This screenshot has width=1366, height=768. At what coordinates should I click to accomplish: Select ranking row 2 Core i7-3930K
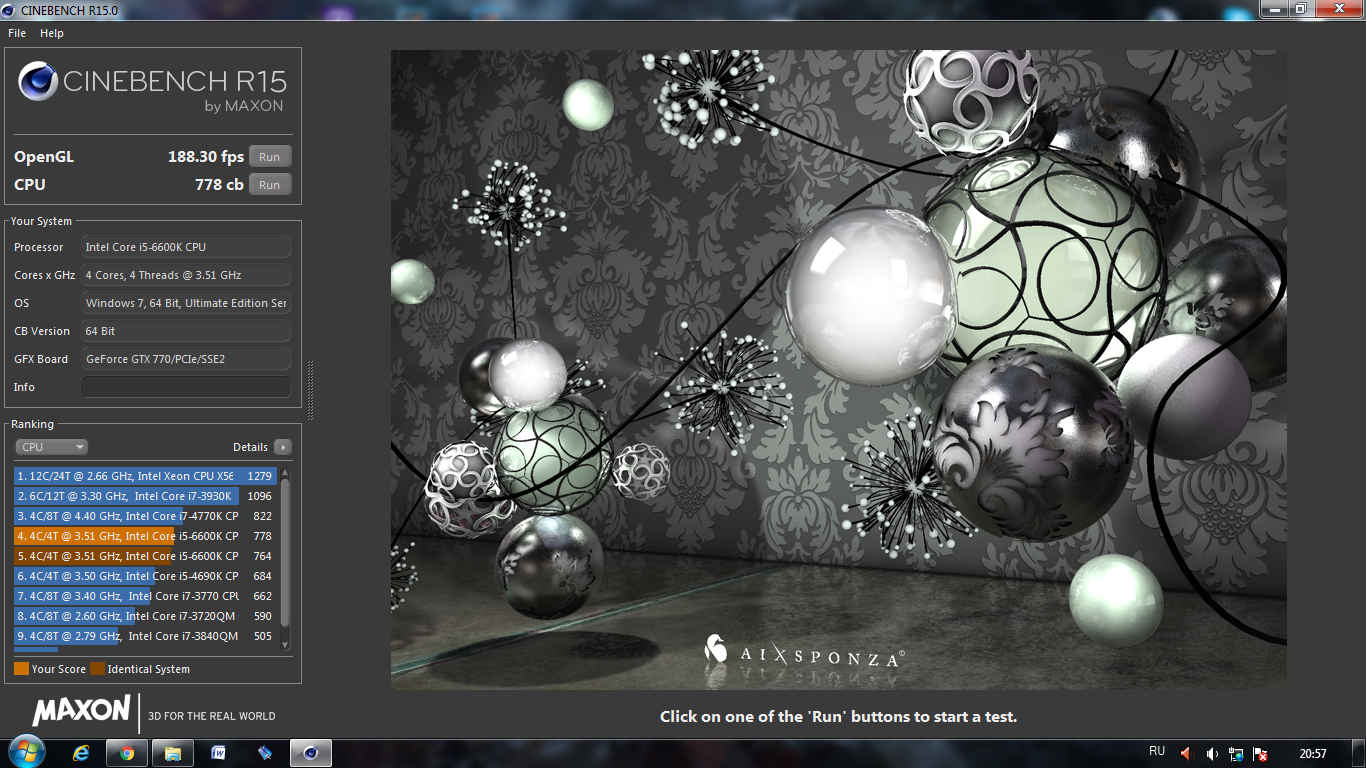[x=145, y=496]
